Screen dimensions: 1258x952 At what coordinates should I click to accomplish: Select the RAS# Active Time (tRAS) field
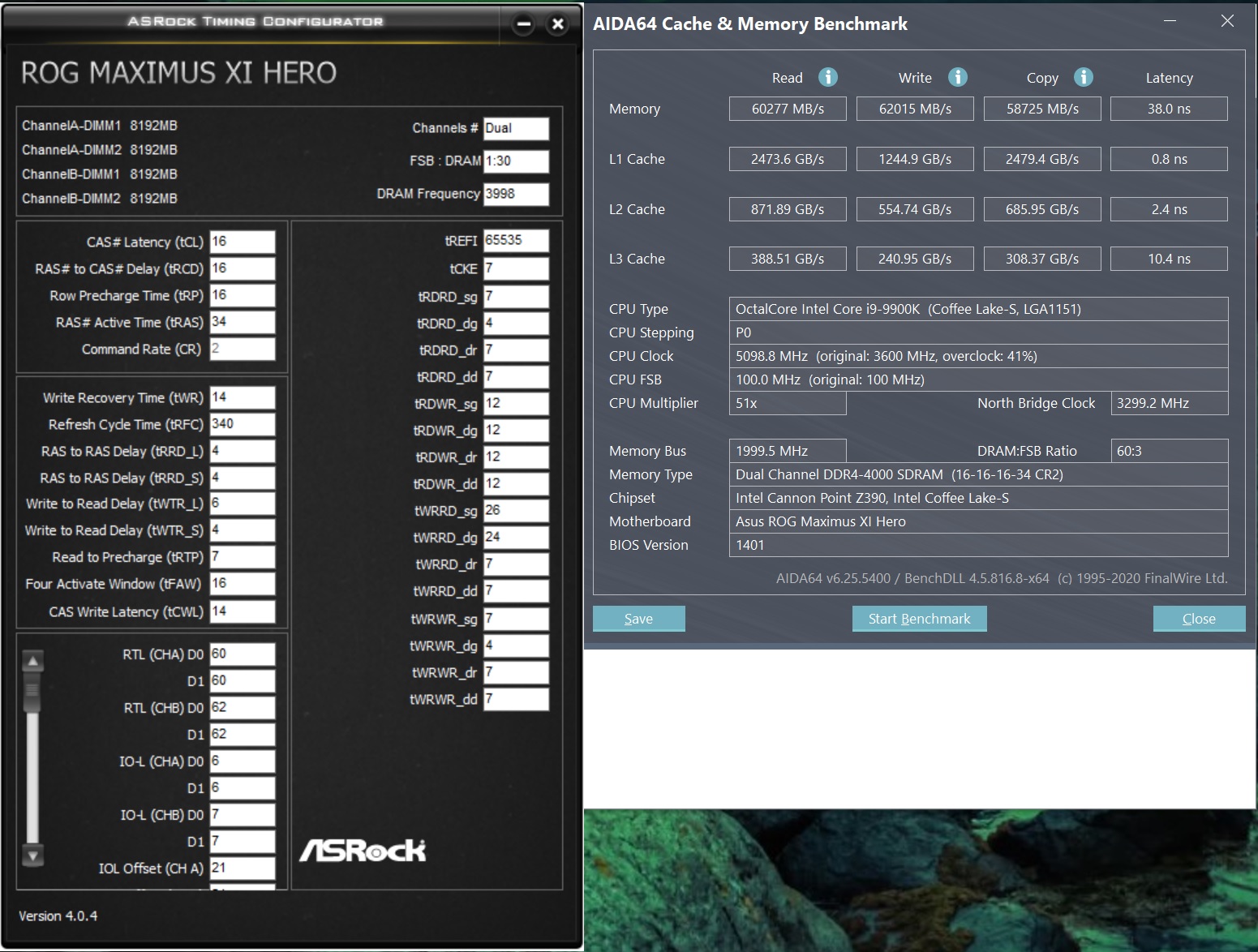(243, 322)
